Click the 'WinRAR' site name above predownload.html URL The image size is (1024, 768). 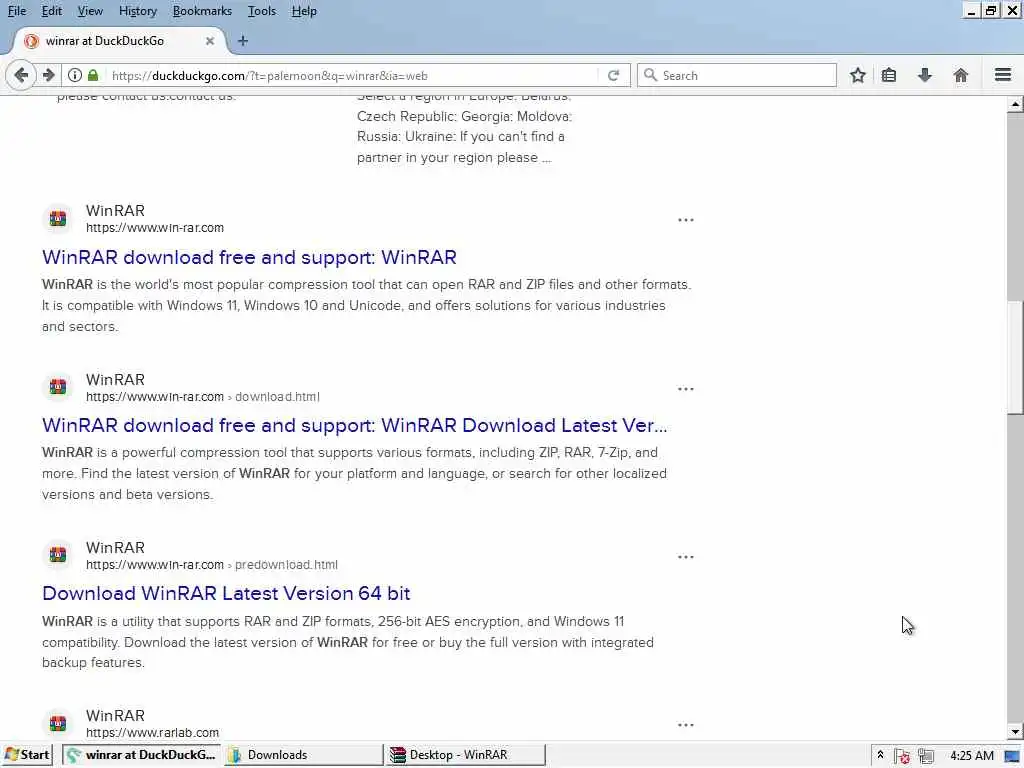(115, 548)
